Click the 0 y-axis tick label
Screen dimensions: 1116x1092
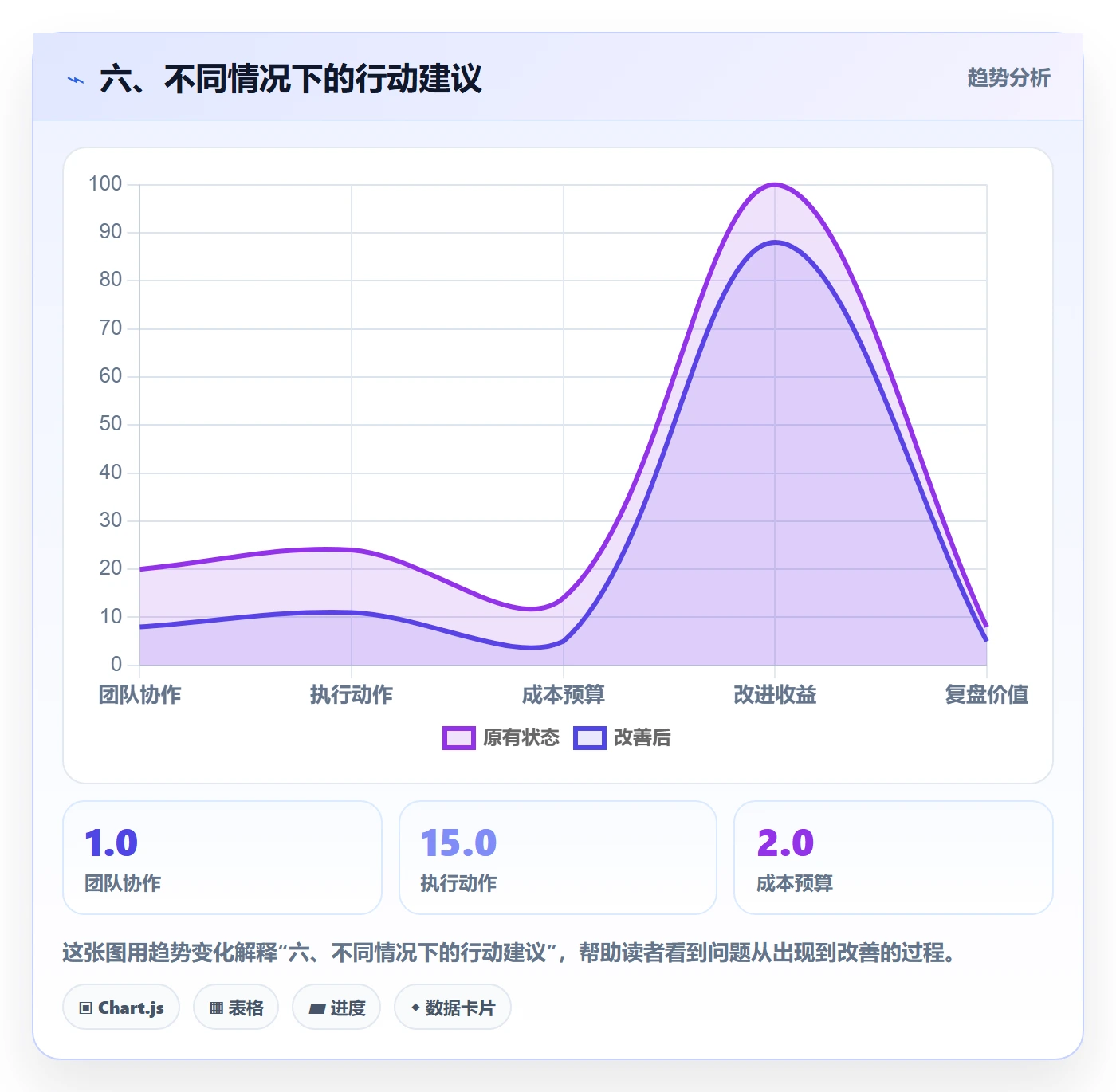[116, 664]
